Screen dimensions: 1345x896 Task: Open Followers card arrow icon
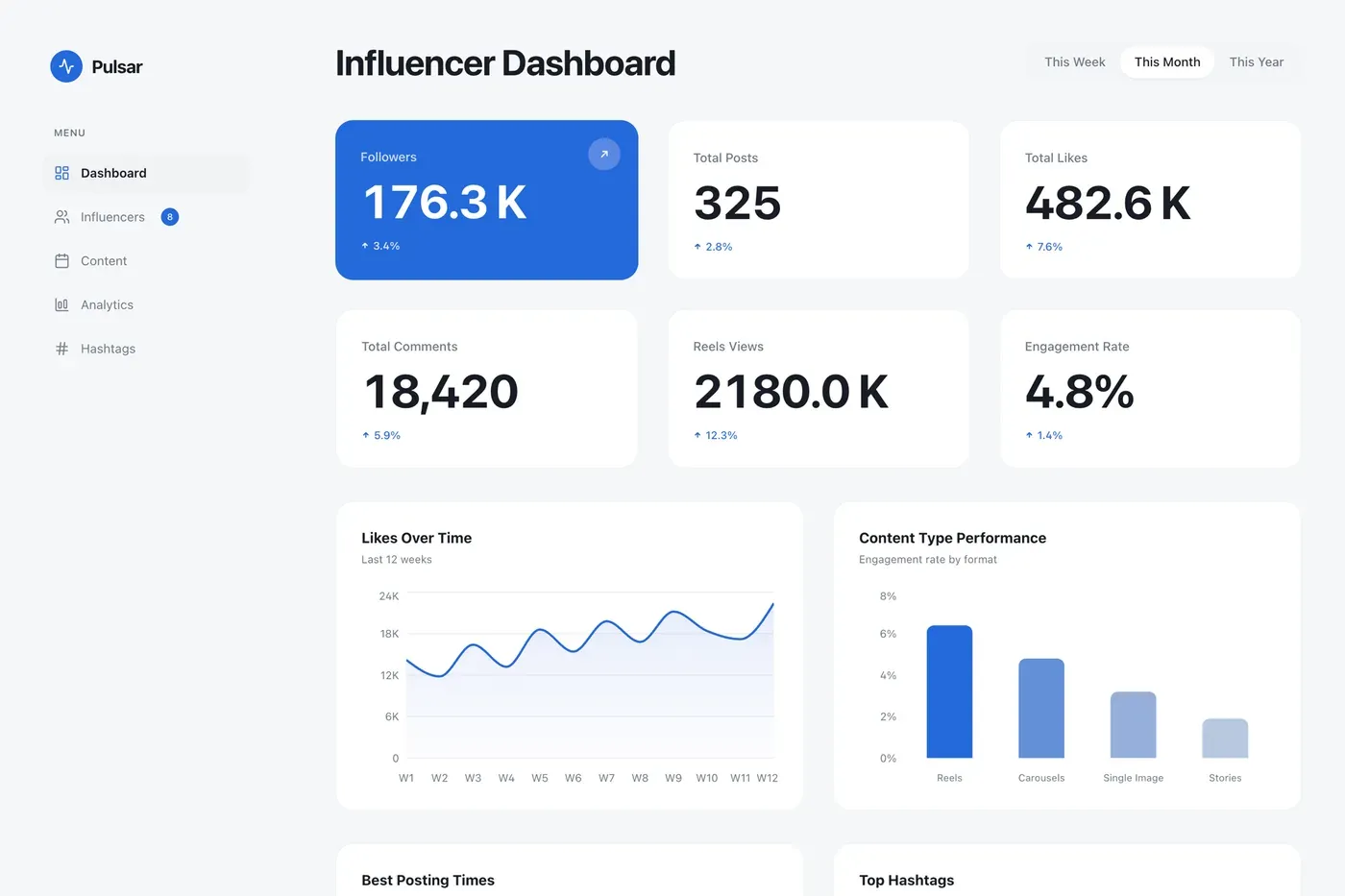pyautogui.click(x=604, y=154)
